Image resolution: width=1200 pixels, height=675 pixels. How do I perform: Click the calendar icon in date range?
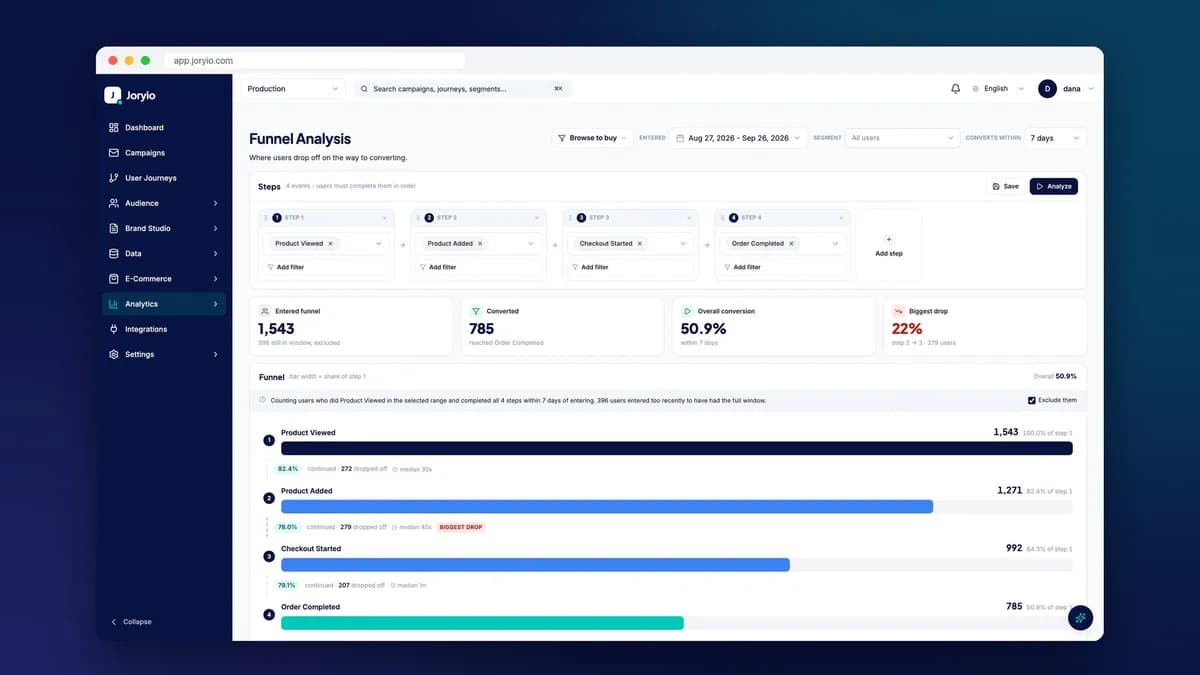pos(680,138)
